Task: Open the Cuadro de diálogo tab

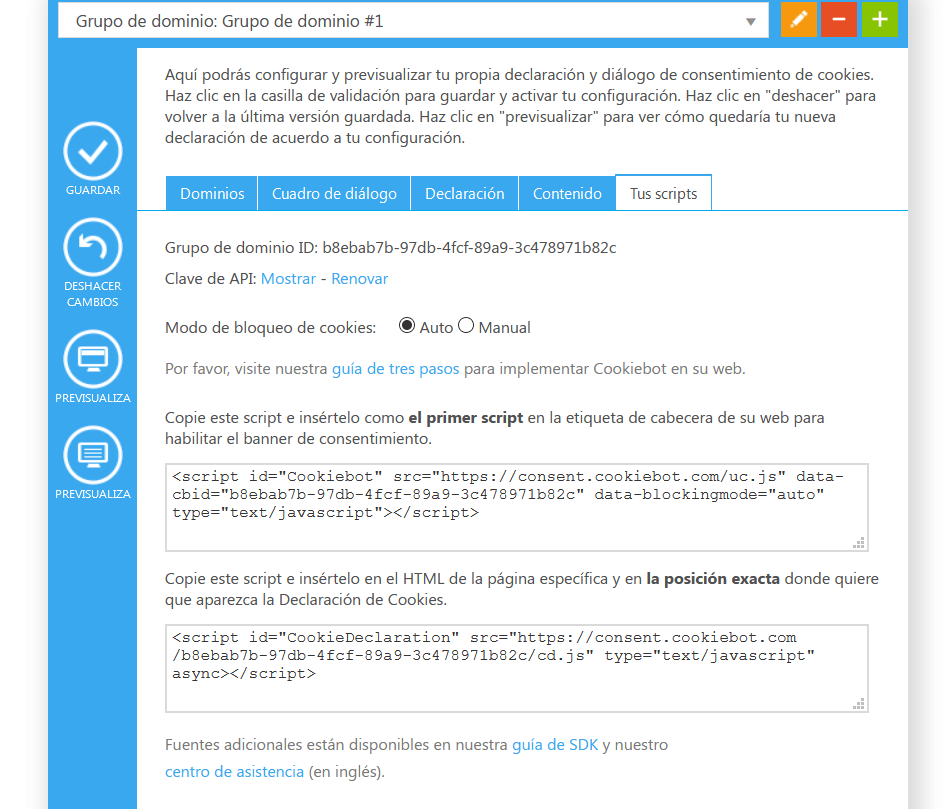Action: point(334,193)
